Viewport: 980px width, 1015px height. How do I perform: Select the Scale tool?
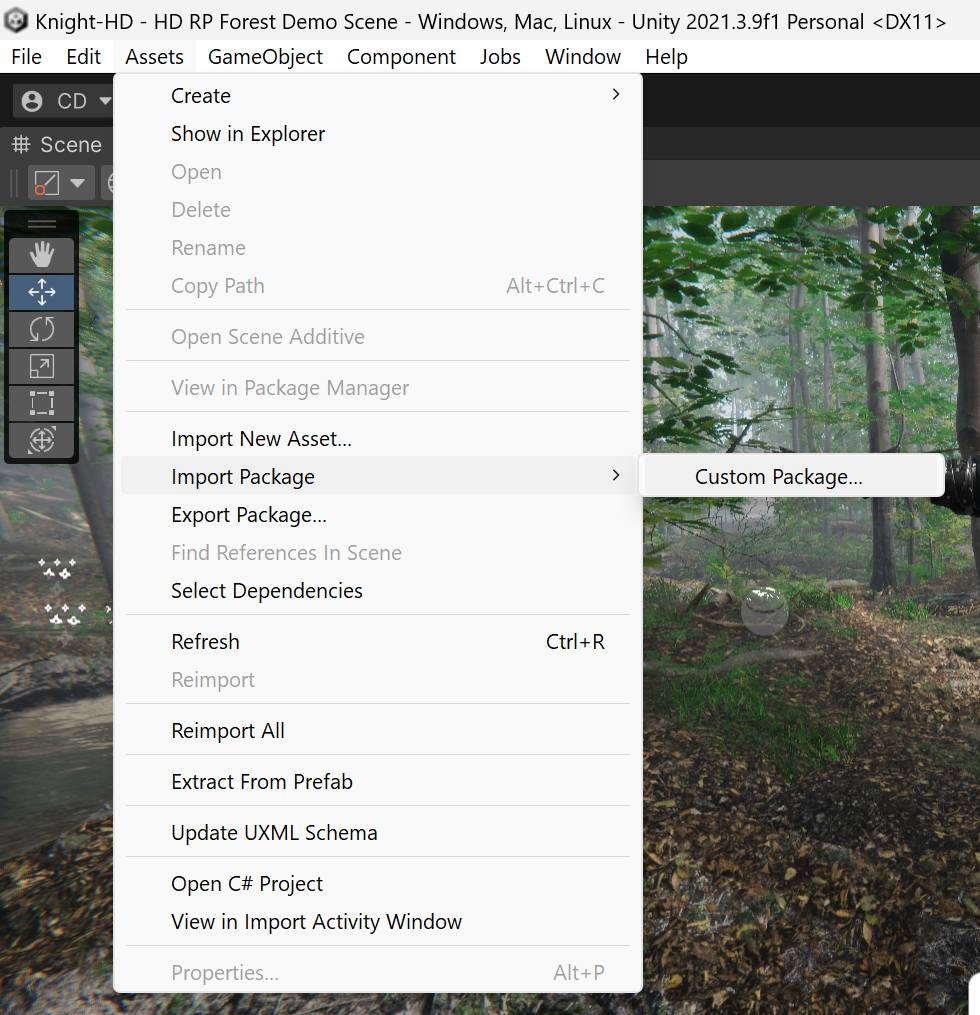tap(41, 366)
